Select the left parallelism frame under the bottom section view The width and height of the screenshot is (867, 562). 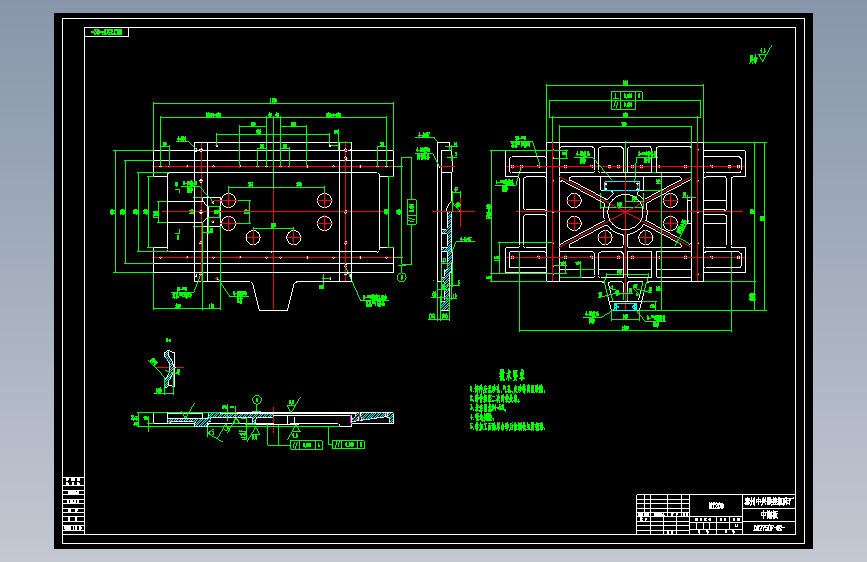click(306, 445)
